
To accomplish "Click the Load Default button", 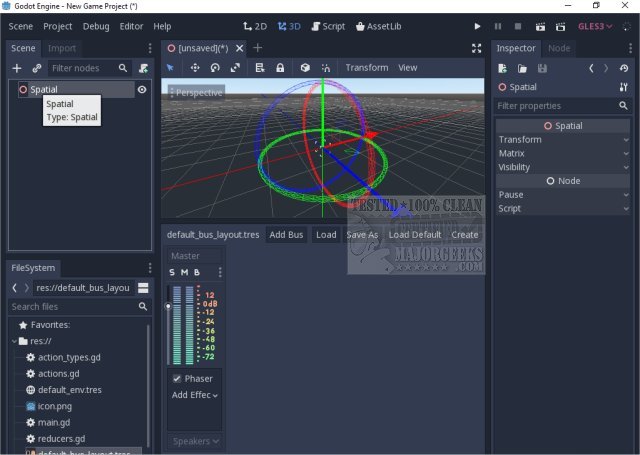I will (x=414, y=235).
